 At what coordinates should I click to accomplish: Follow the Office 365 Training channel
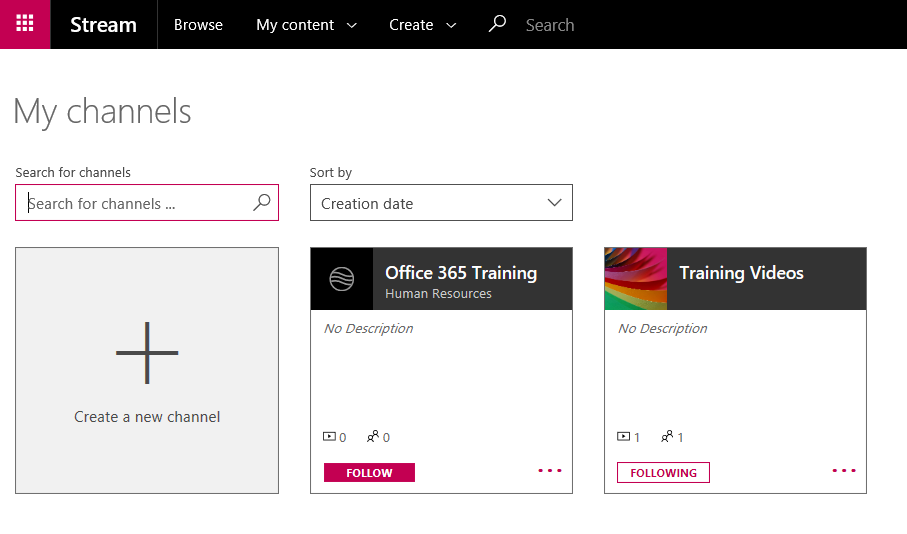tap(369, 473)
